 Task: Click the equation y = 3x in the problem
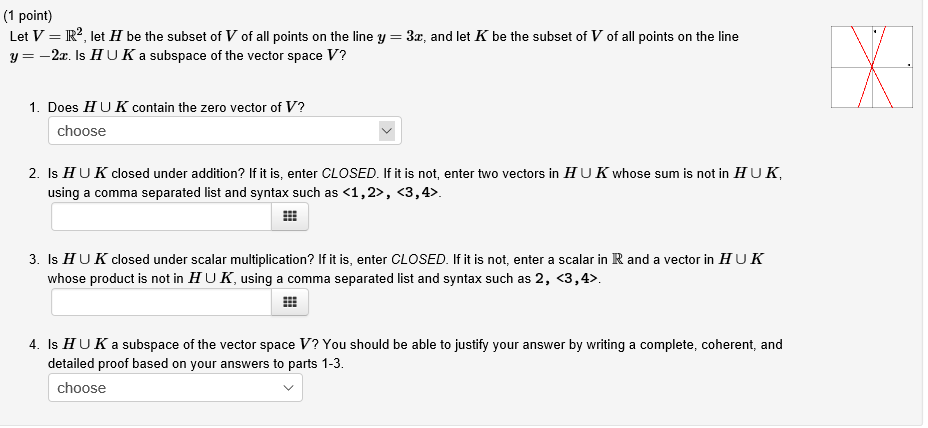click(x=402, y=37)
